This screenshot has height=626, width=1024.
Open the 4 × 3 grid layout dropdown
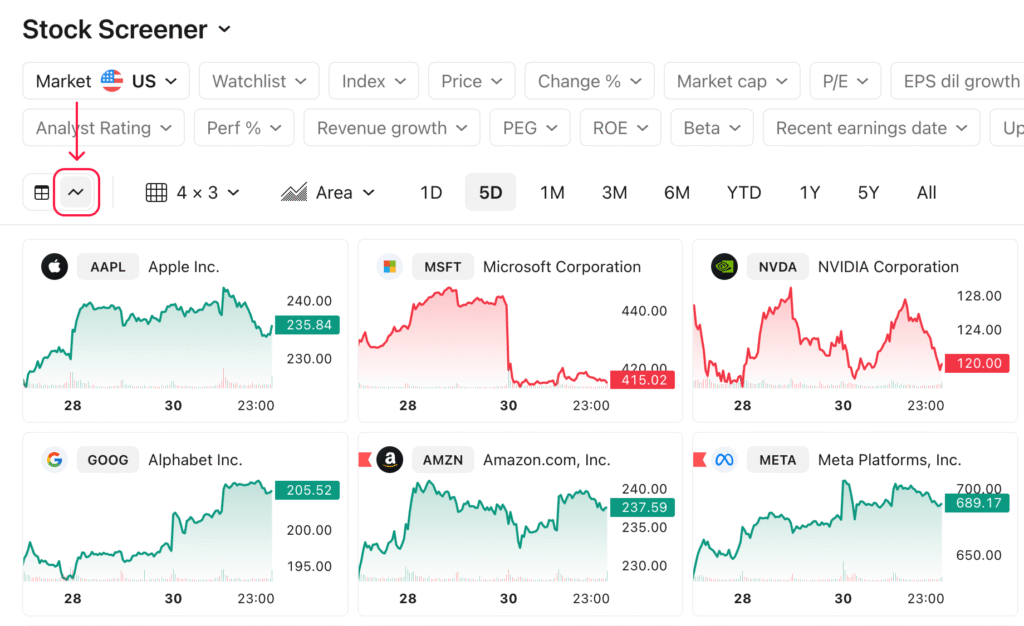coord(193,193)
